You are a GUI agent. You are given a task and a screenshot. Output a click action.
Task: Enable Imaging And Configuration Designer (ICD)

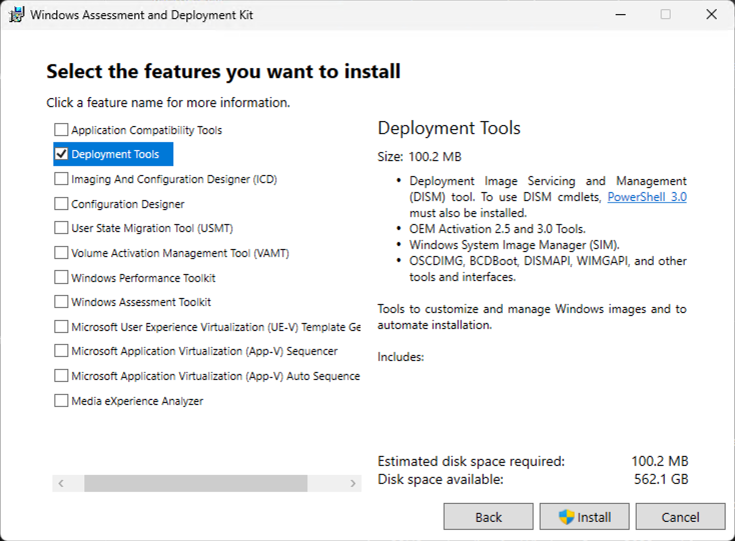point(61,179)
